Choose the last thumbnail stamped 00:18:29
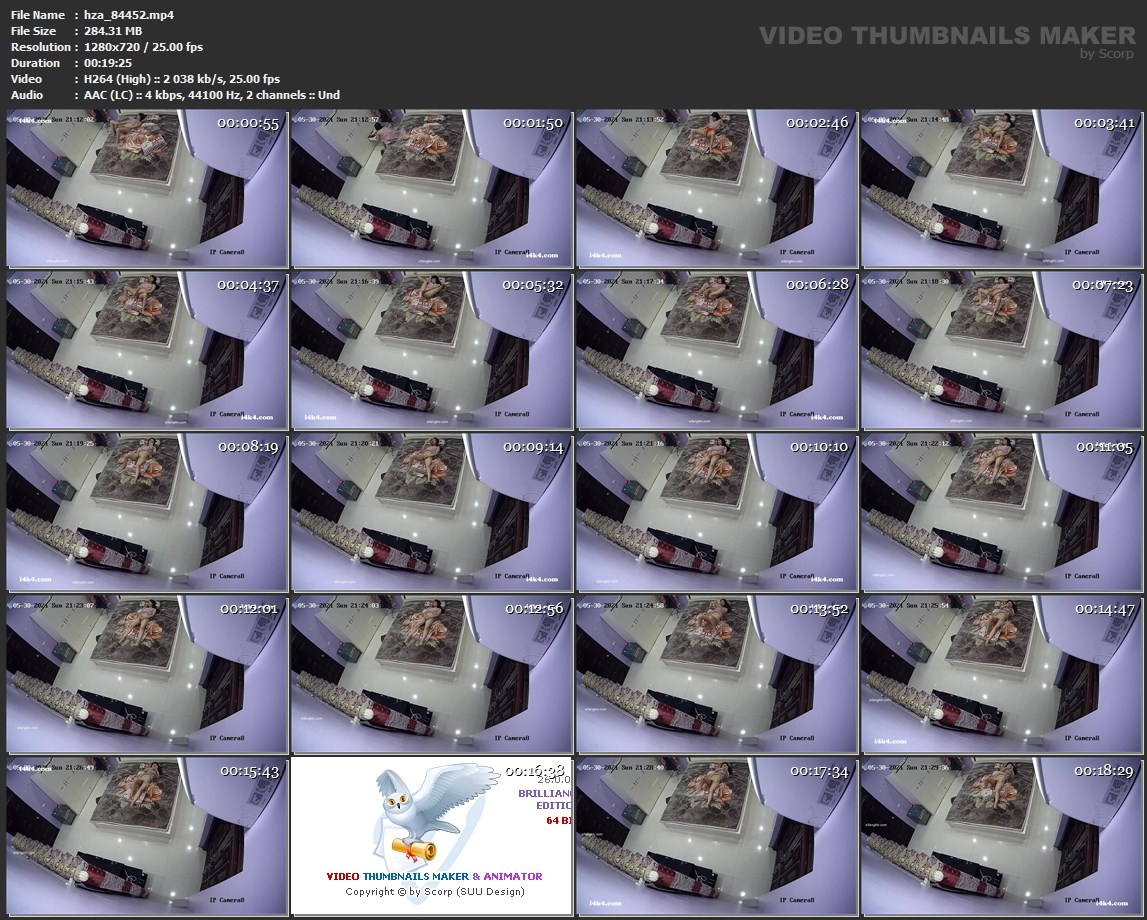This screenshot has width=1147, height=920. coord(1001,837)
